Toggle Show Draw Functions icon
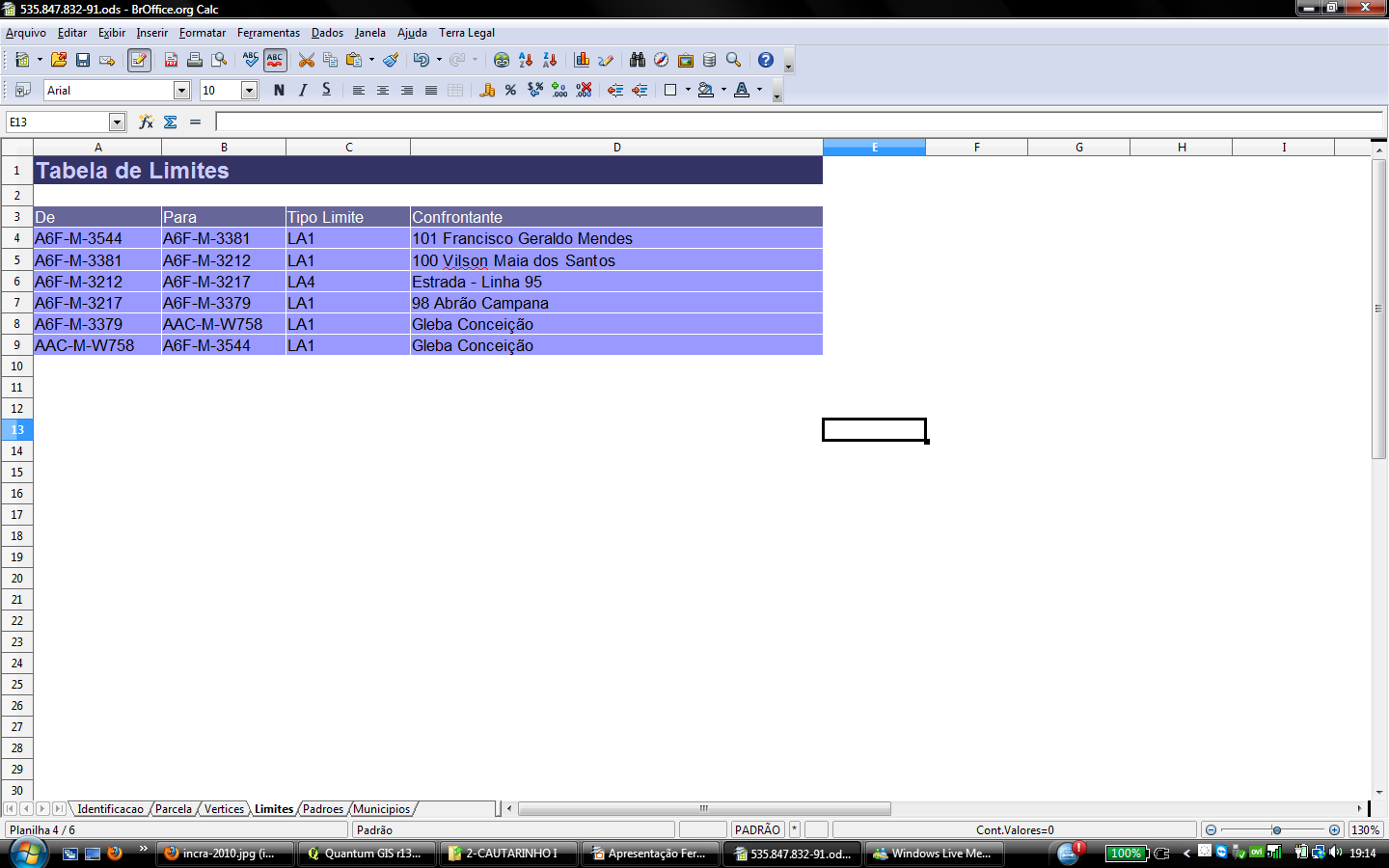 click(x=606, y=60)
